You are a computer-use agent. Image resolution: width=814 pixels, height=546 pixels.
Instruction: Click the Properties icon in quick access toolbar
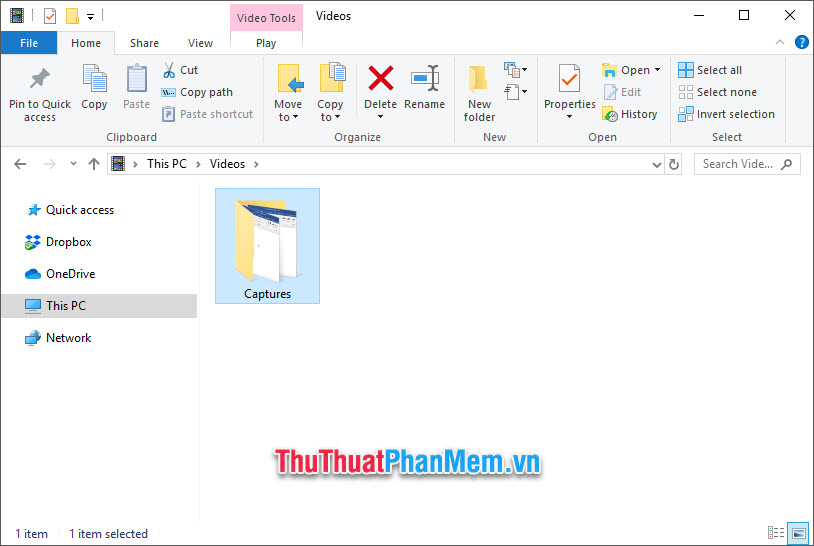[50, 16]
